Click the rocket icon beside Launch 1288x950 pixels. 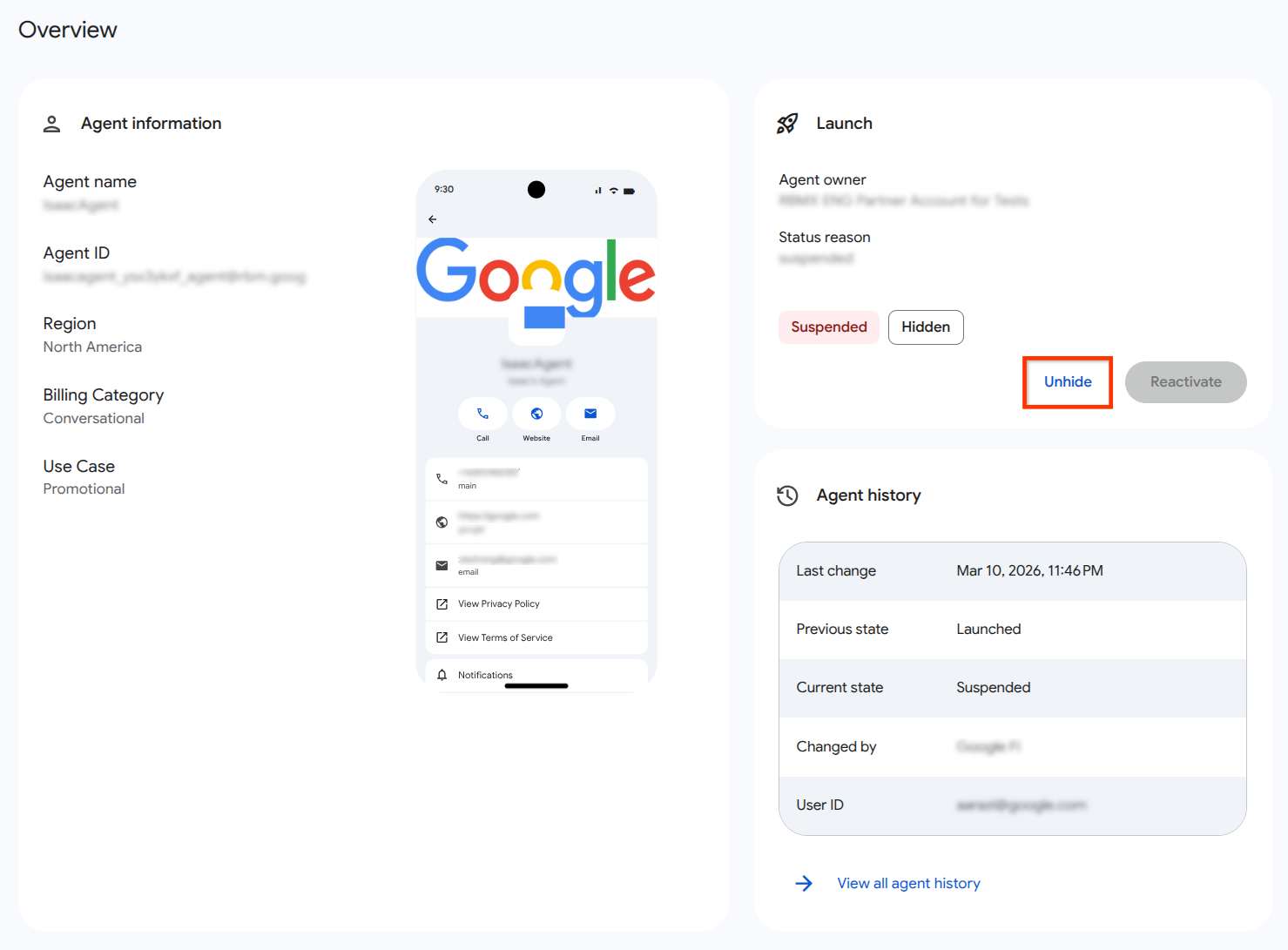click(x=787, y=124)
